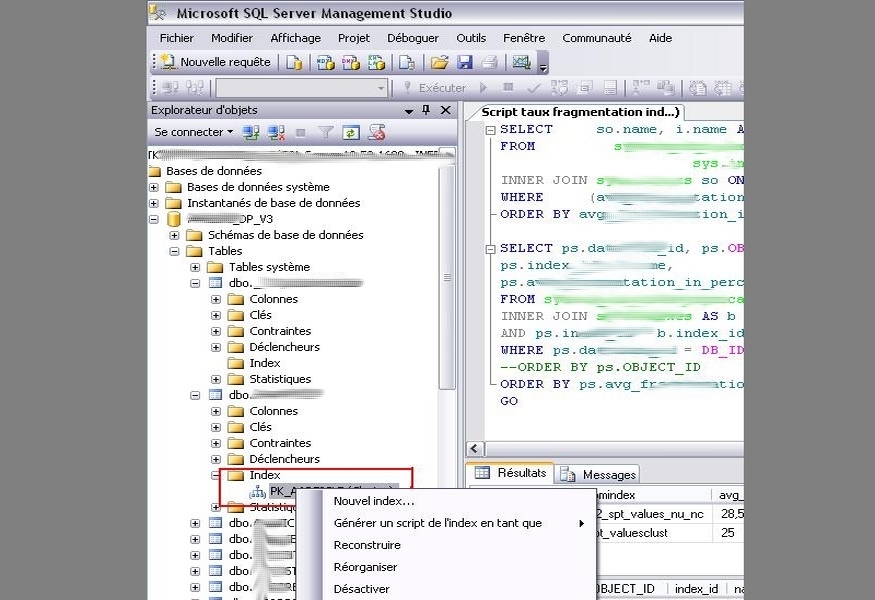Image resolution: width=875 pixels, height=600 pixels.
Task: Collapse the expanded Index folder
Action: [x=215, y=476]
